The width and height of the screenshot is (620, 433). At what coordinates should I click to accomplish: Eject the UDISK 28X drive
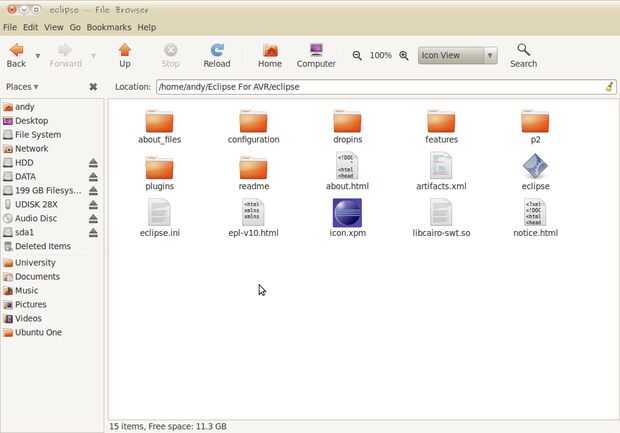[93, 205]
